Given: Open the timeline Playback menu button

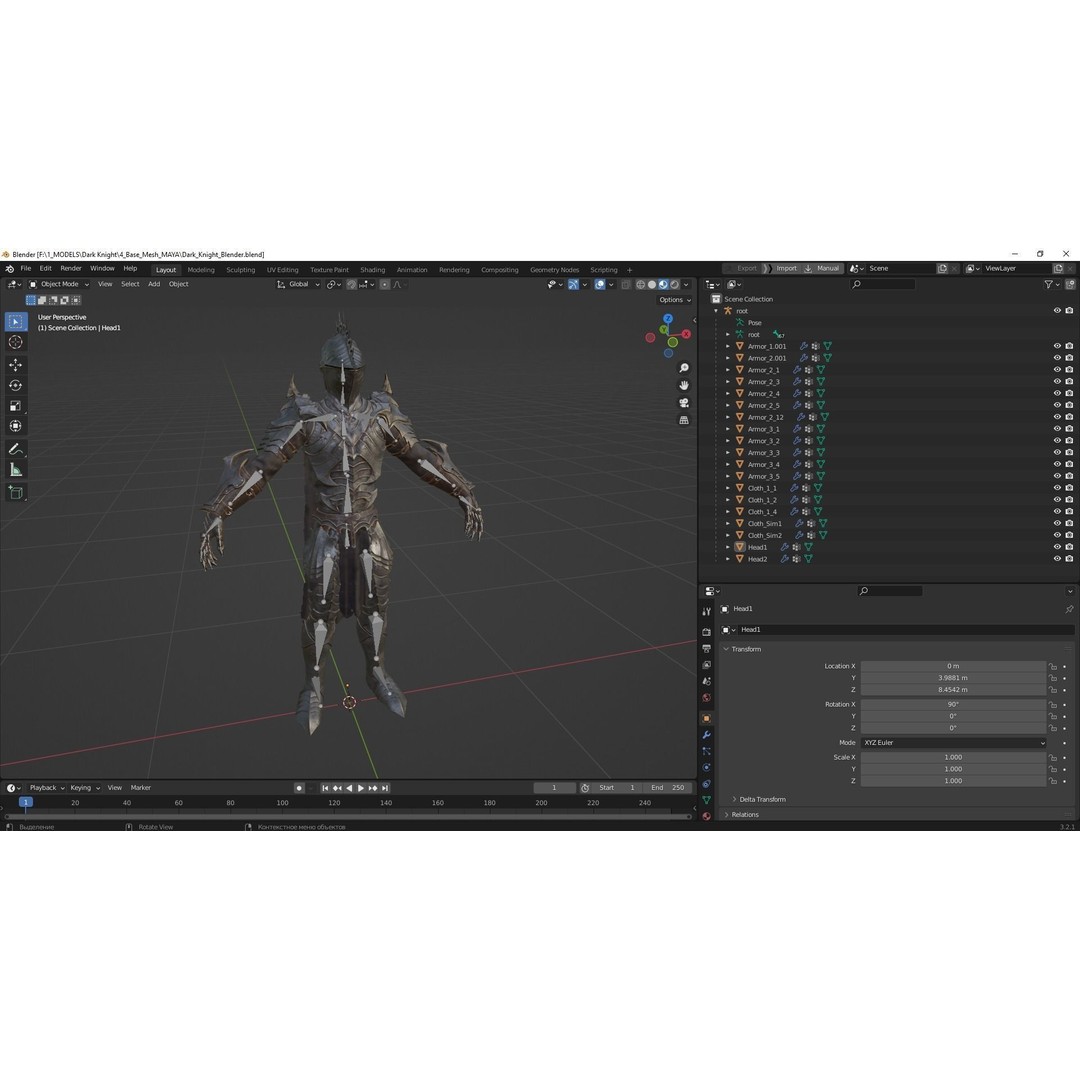Looking at the screenshot, I should (x=47, y=788).
